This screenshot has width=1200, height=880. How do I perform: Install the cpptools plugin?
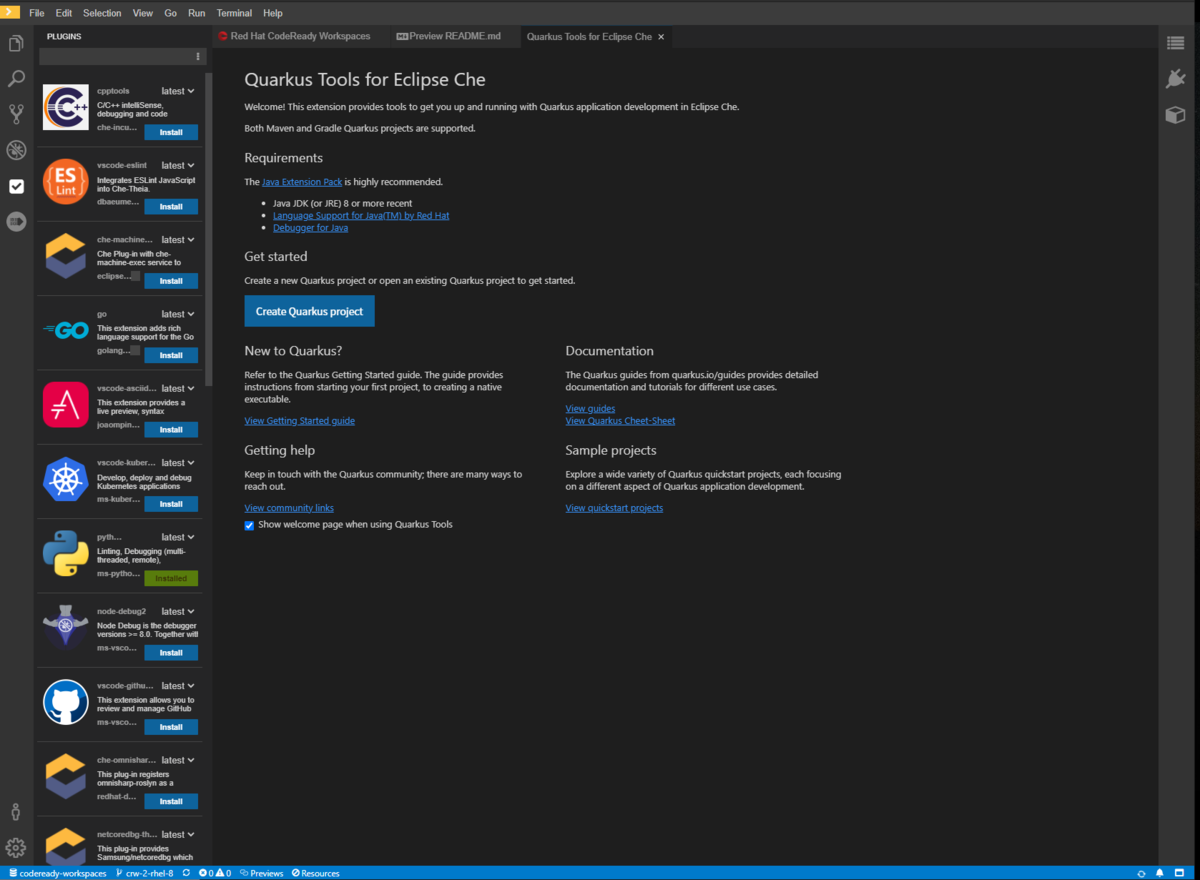[x=171, y=132]
